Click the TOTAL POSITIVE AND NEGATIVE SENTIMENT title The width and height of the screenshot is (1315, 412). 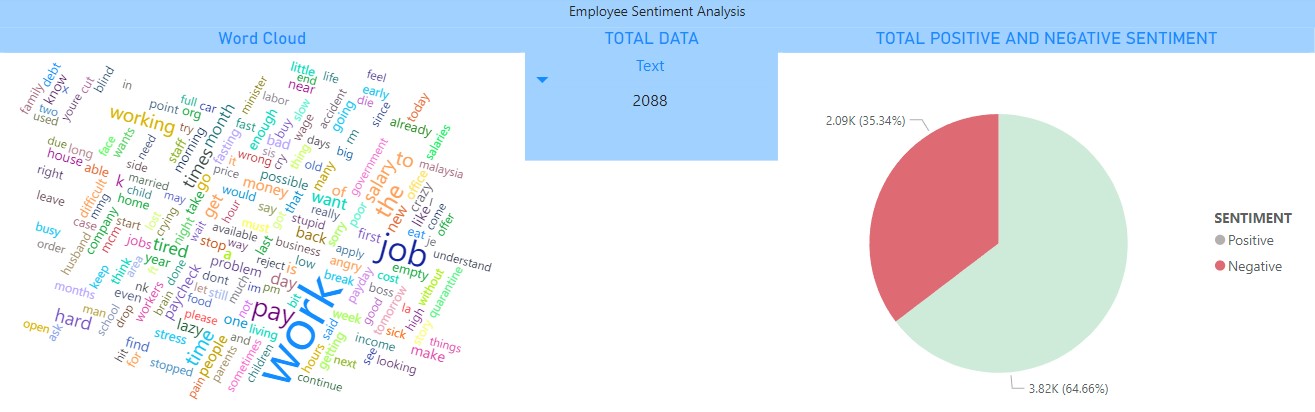click(x=1046, y=39)
